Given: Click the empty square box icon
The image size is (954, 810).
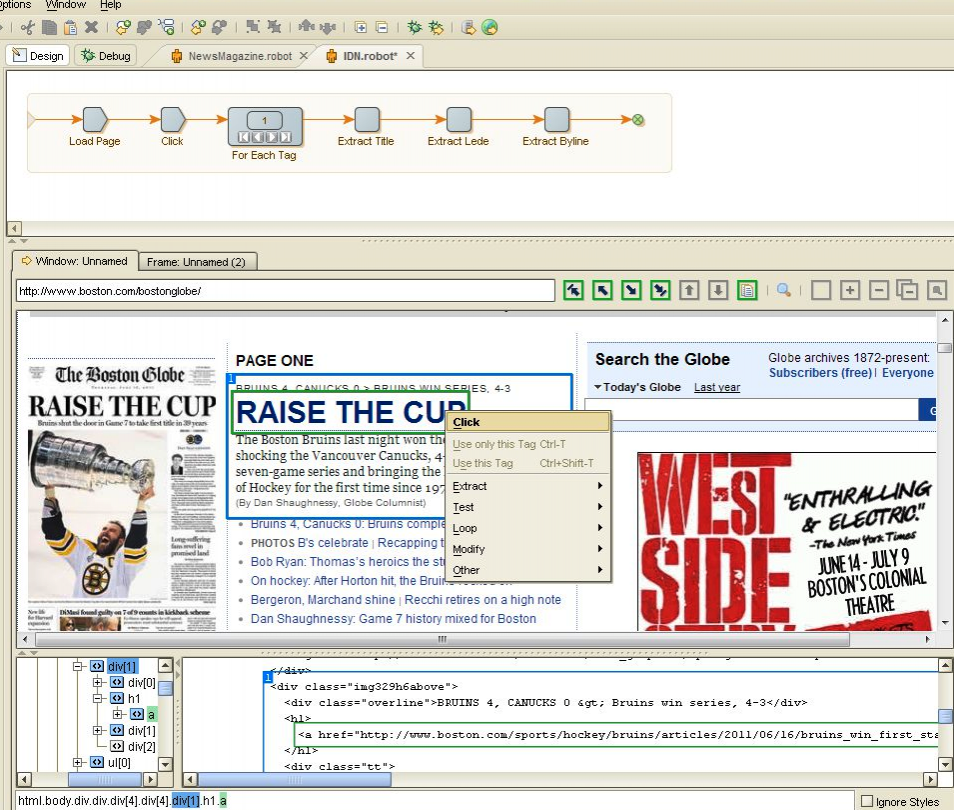Looking at the screenshot, I should coord(821,290).
